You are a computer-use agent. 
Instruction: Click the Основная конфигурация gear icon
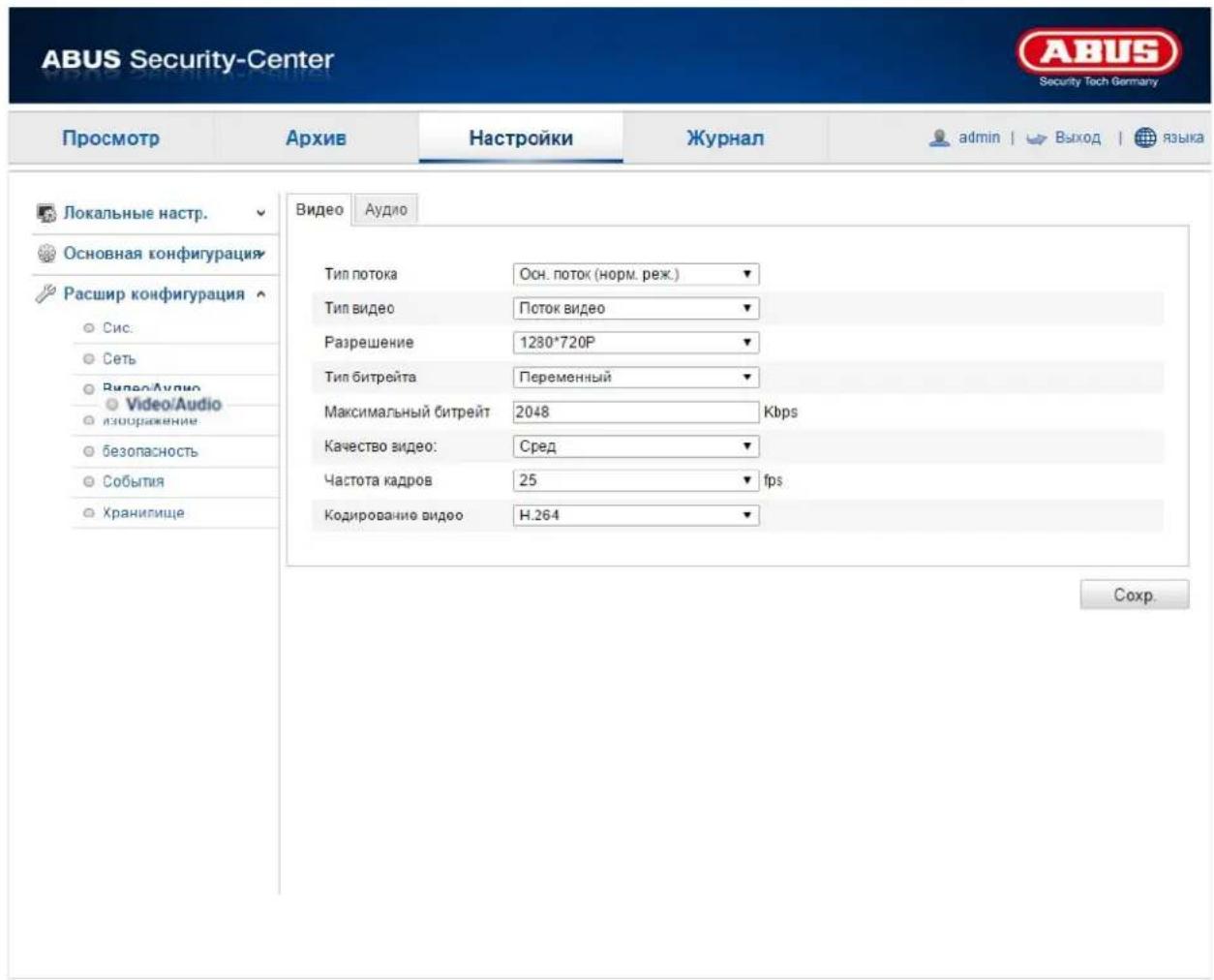point(46,254)
